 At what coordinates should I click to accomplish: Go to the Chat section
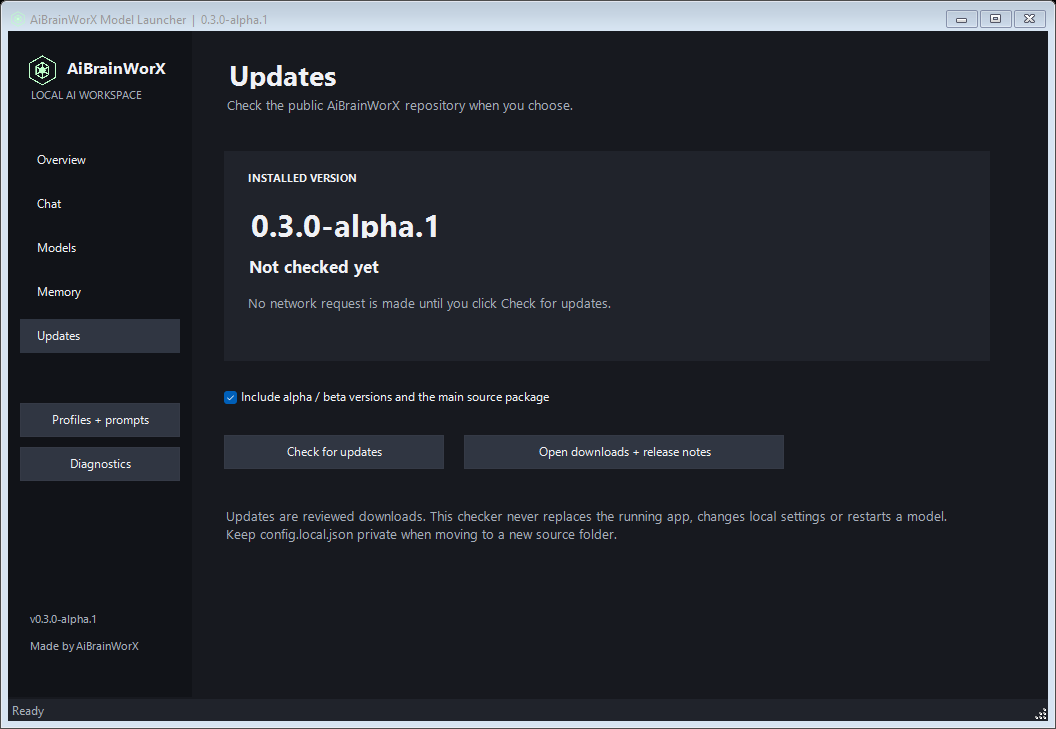tap(100, 203)
